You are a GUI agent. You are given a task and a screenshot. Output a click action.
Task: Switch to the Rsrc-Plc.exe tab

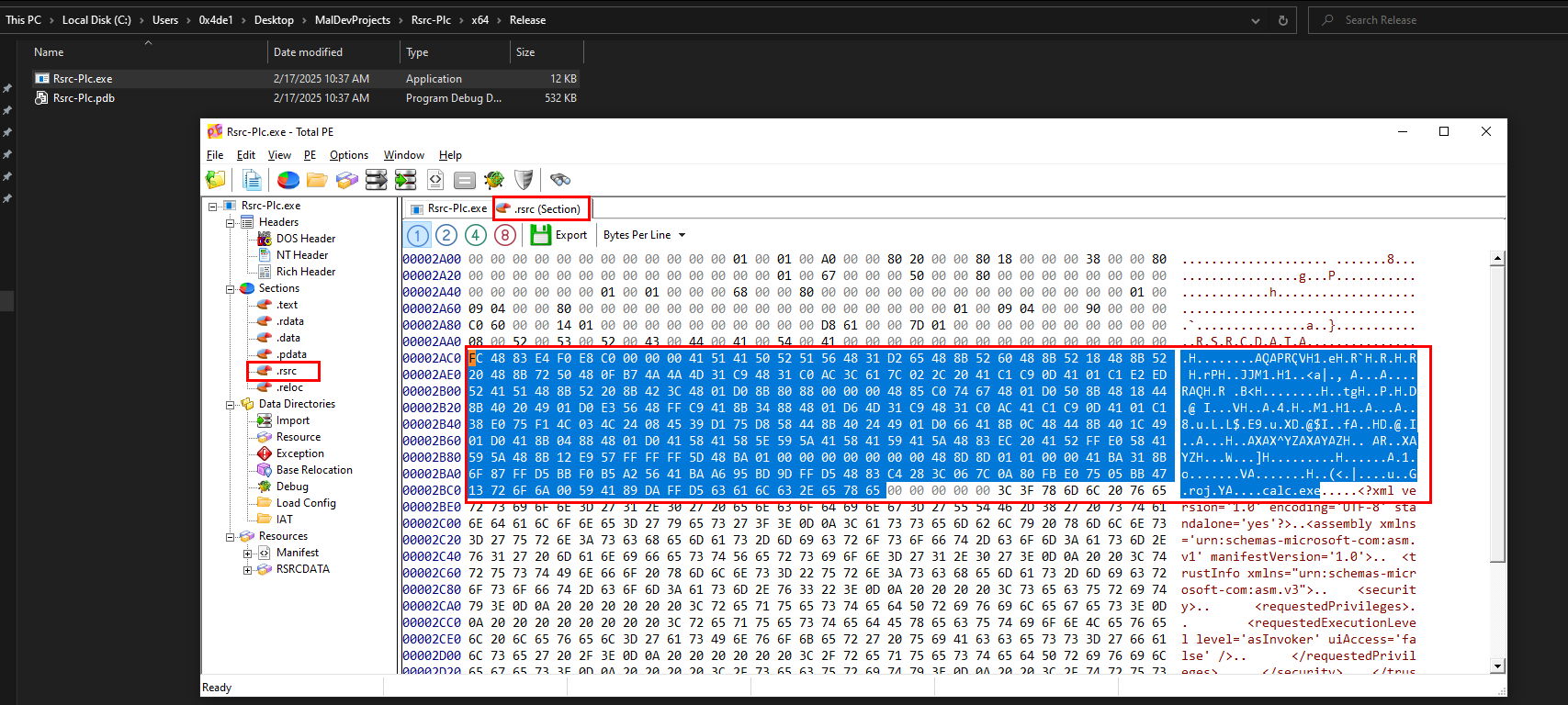[448, 208]
